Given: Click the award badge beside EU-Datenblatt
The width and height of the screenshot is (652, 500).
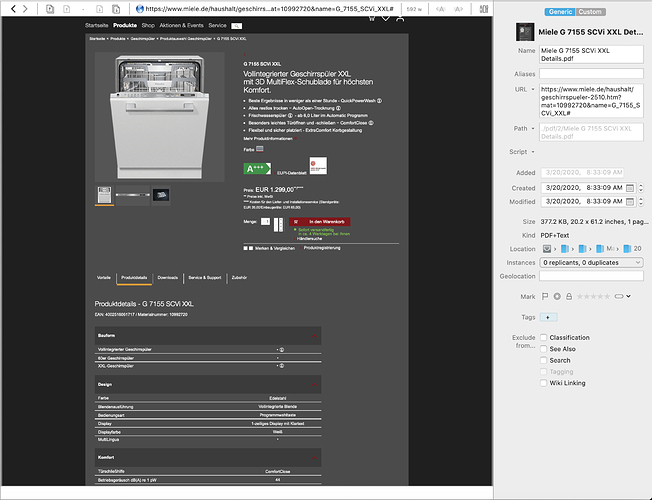Looking at the screenshot, I should [x=318, y=166].
